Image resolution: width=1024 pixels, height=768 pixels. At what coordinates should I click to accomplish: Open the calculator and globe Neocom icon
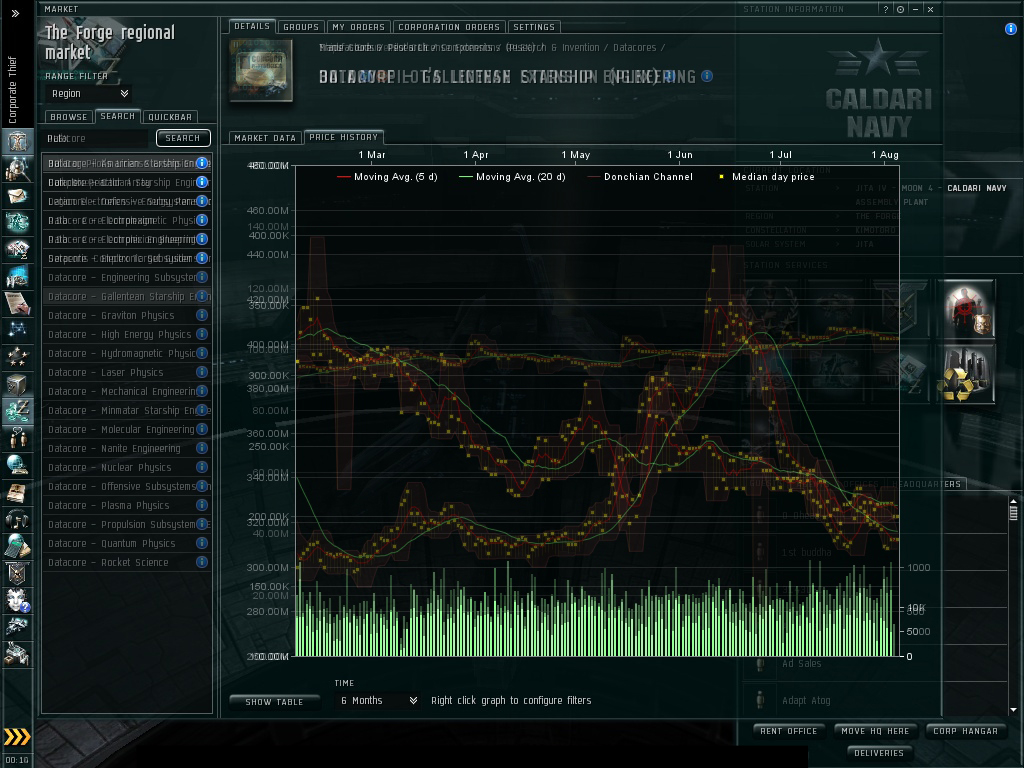click(17, 546)
